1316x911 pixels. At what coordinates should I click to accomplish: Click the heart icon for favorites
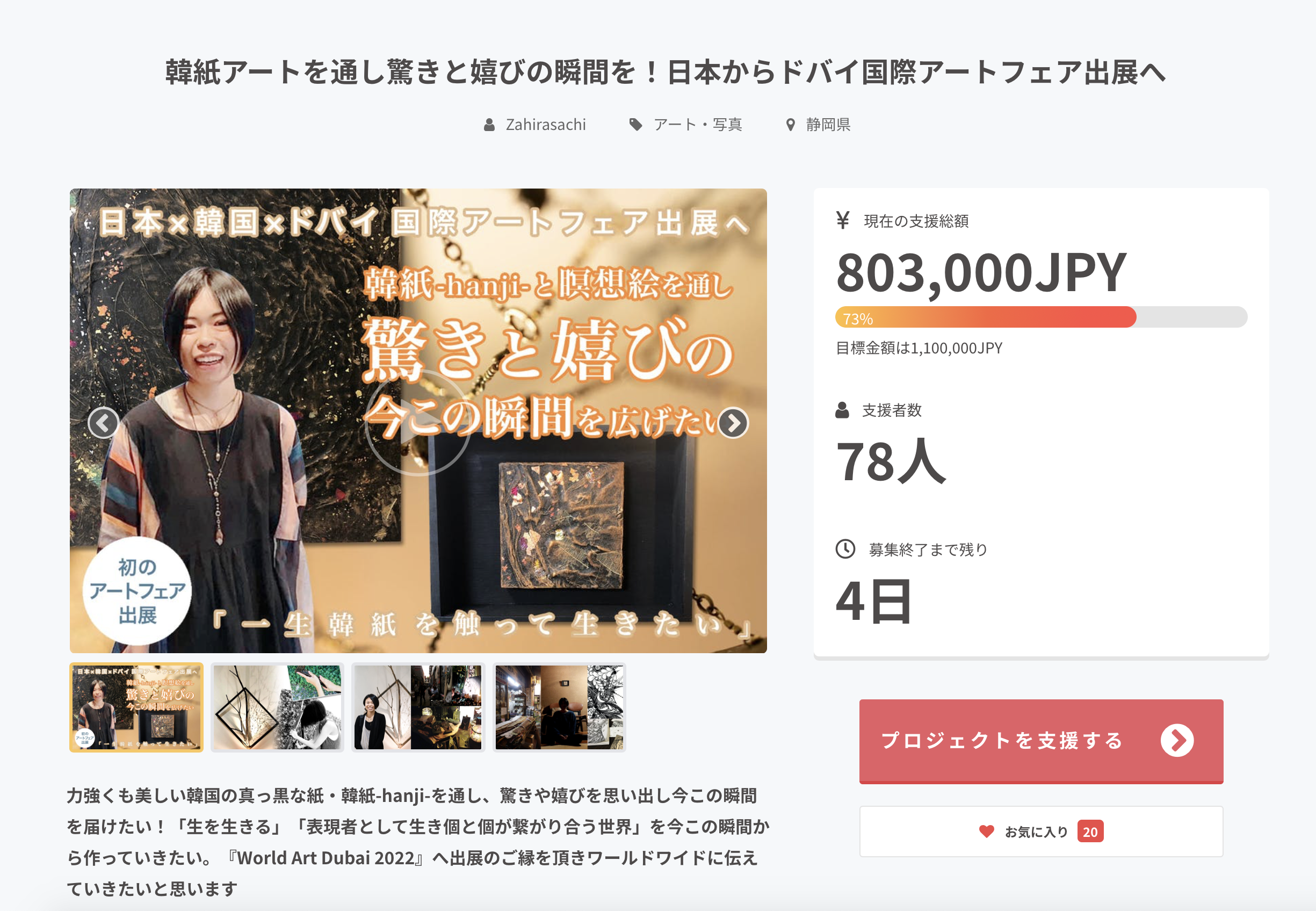(986, 832)
